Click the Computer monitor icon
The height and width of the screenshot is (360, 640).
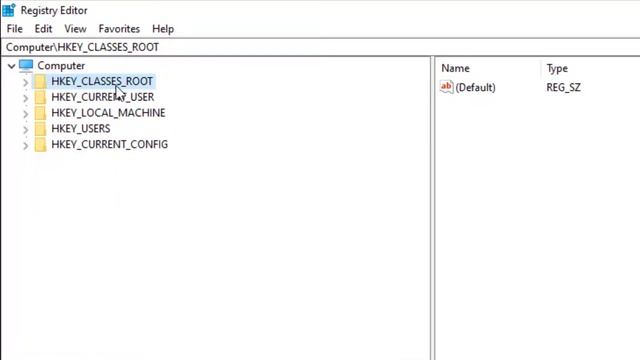(x=26, y=65)
